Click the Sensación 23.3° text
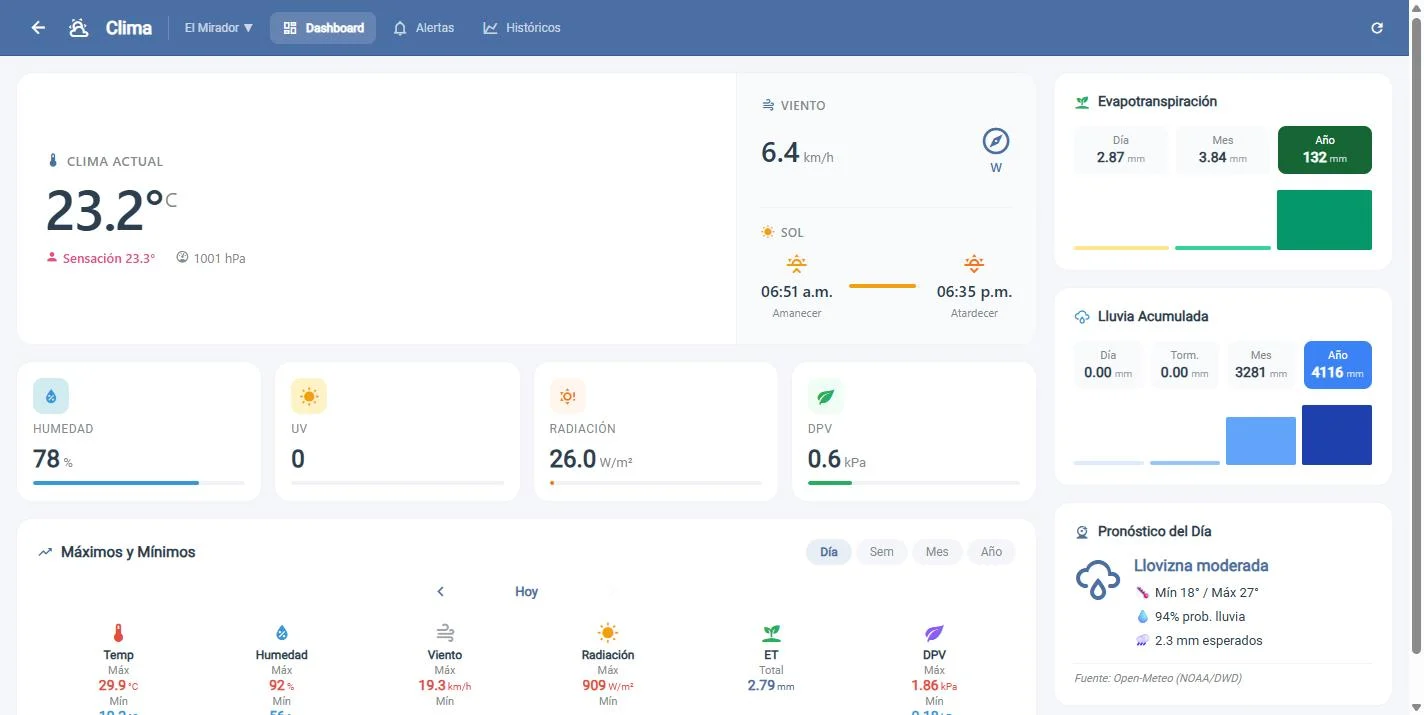 pos(108,258)
